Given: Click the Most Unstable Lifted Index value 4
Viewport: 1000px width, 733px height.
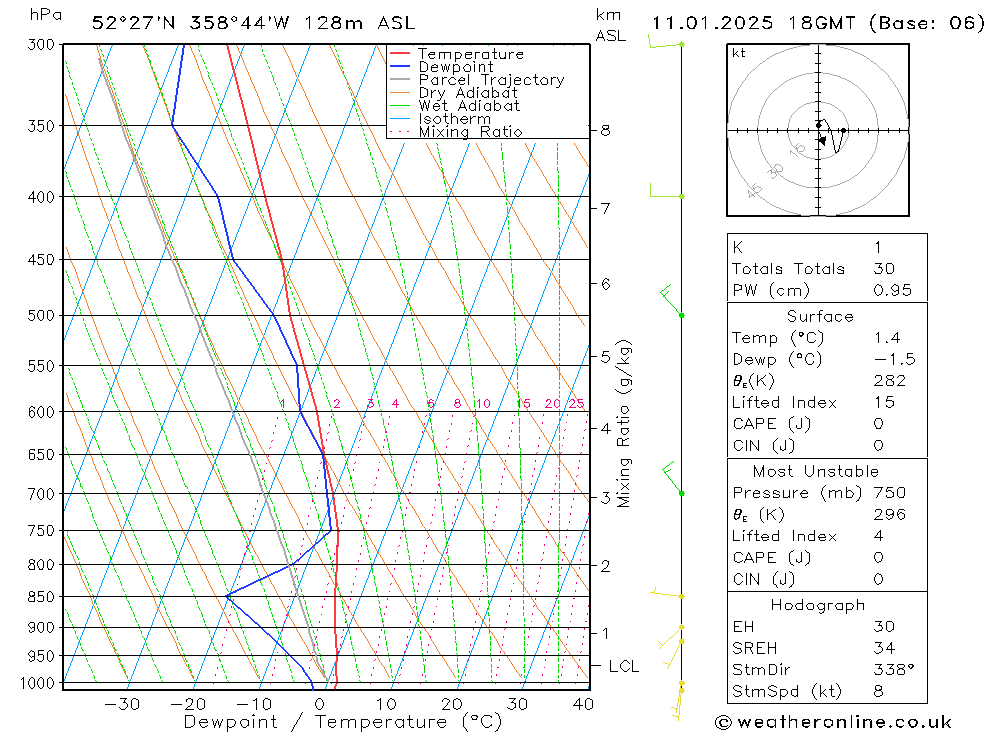Looking at the screenshot, I should pyautogui.click(x=879, y=536).
